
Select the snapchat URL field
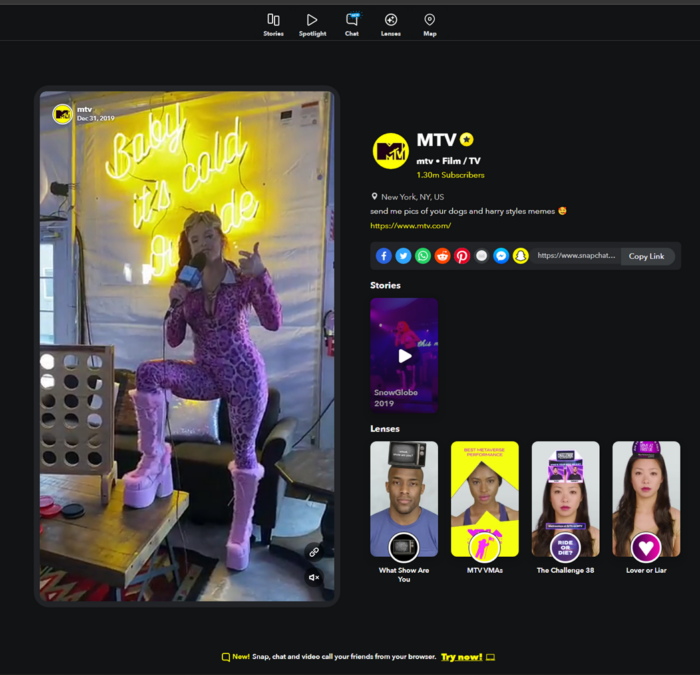coord(576,256)
